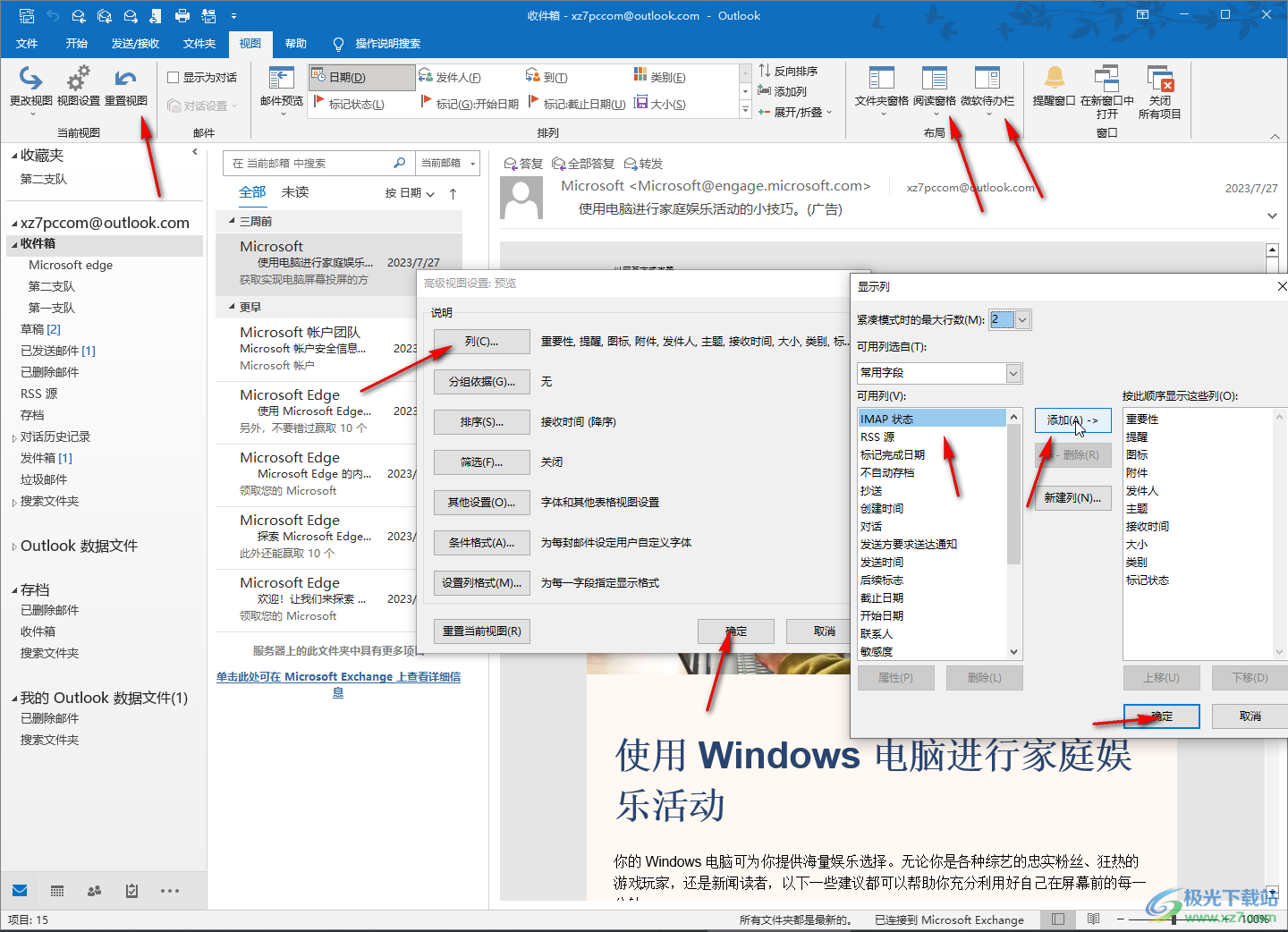Arrange by 大小 (Size) in the ribbon
Viewport: 1288px width, 932px height.
660,104
